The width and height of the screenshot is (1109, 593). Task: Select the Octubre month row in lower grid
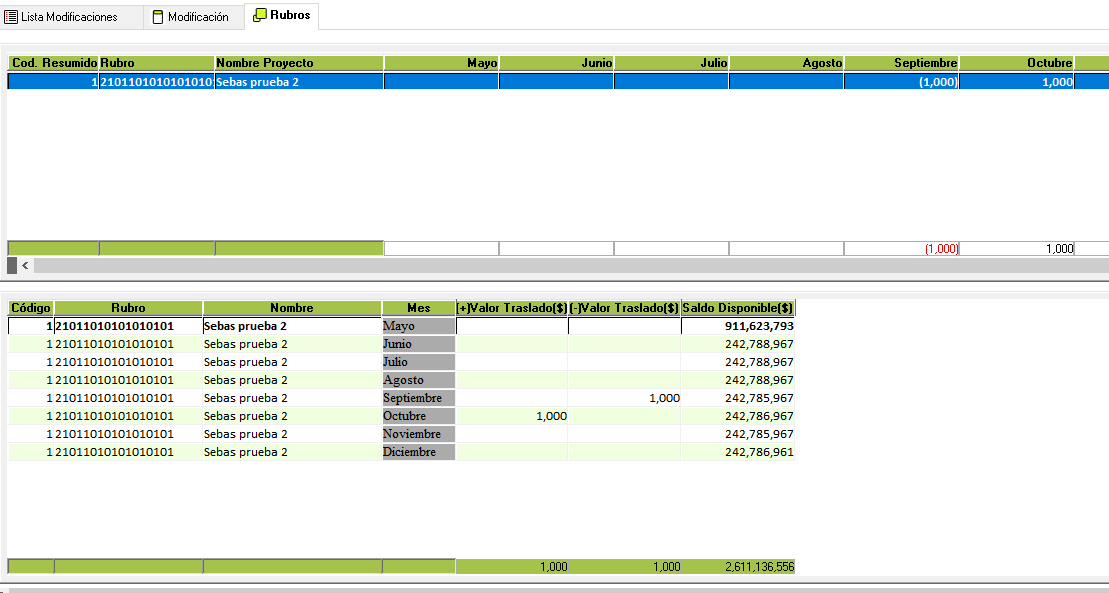(x=418, y=416)
